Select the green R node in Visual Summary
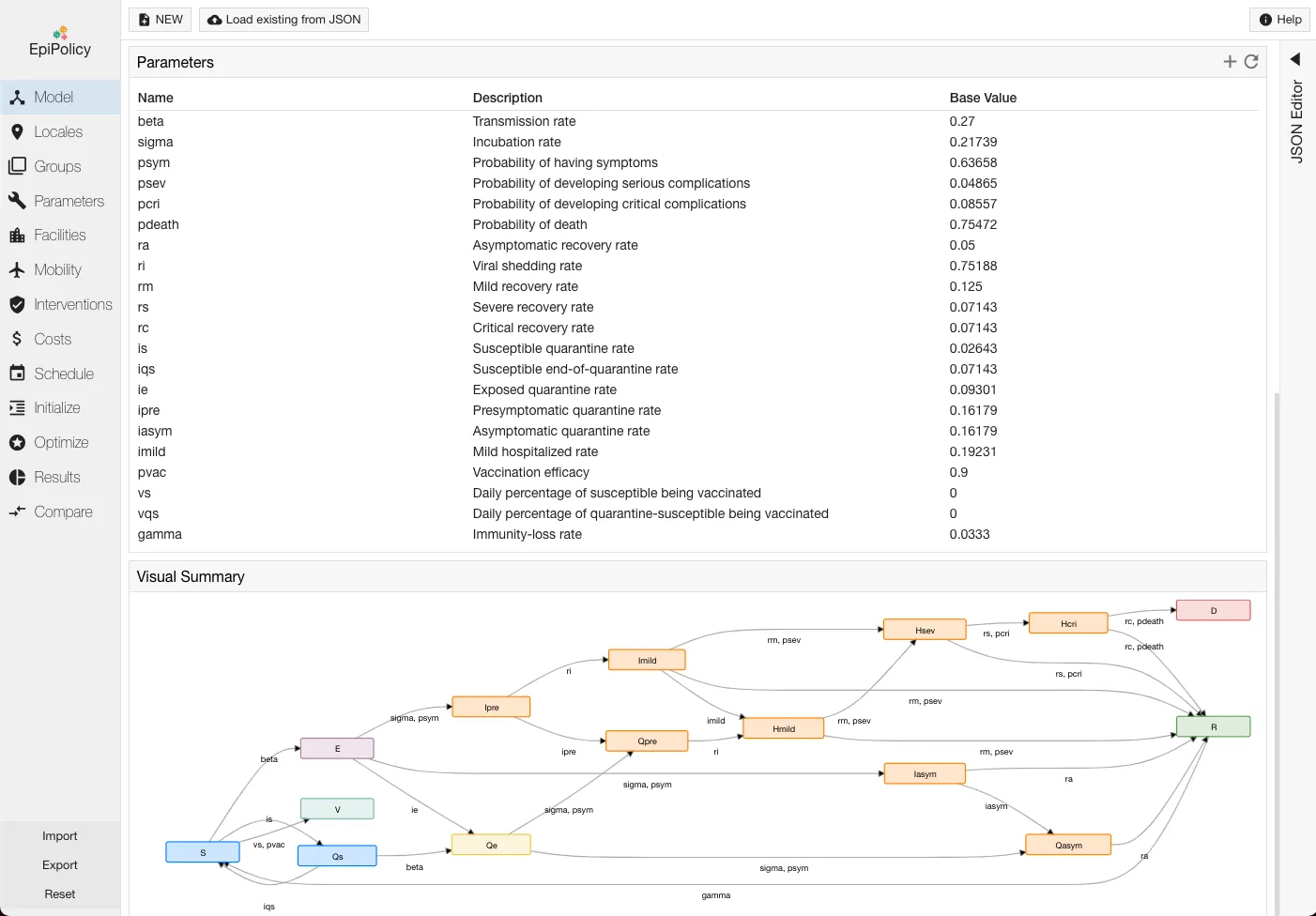This screenshot has width=1316, height=916. click(1213, 725)
